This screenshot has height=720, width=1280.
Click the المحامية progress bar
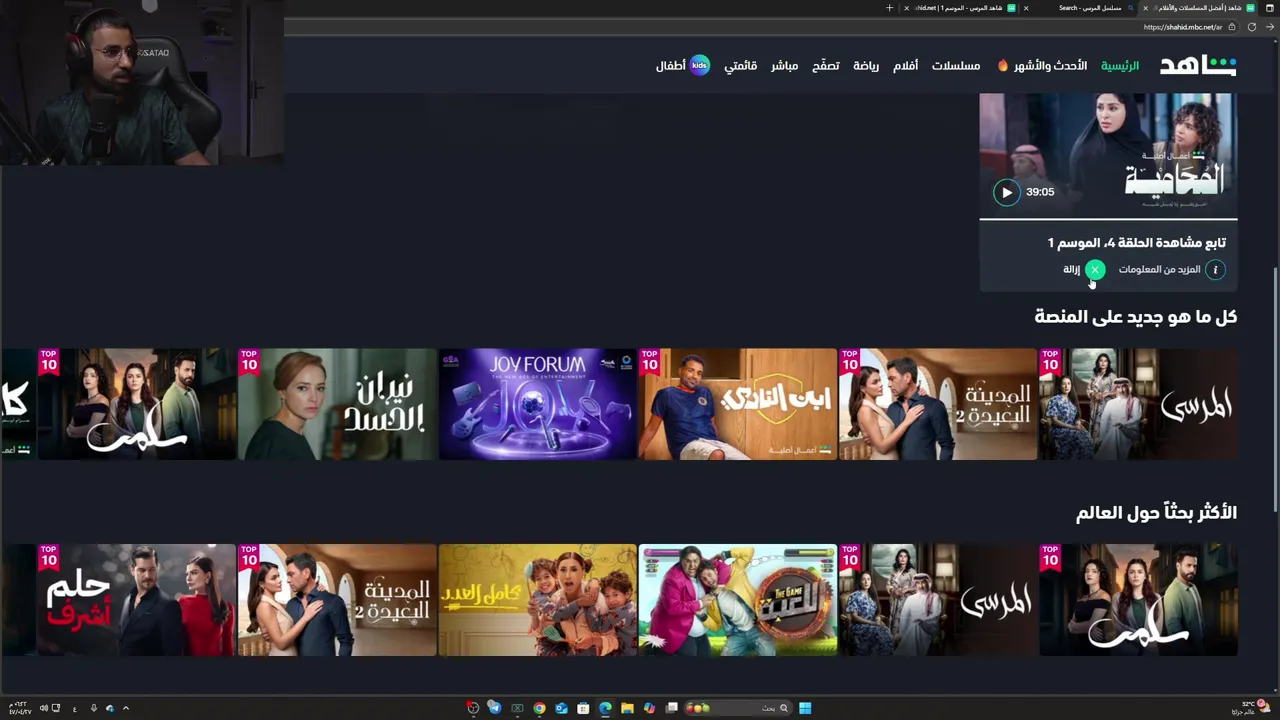coord(1108,218)
